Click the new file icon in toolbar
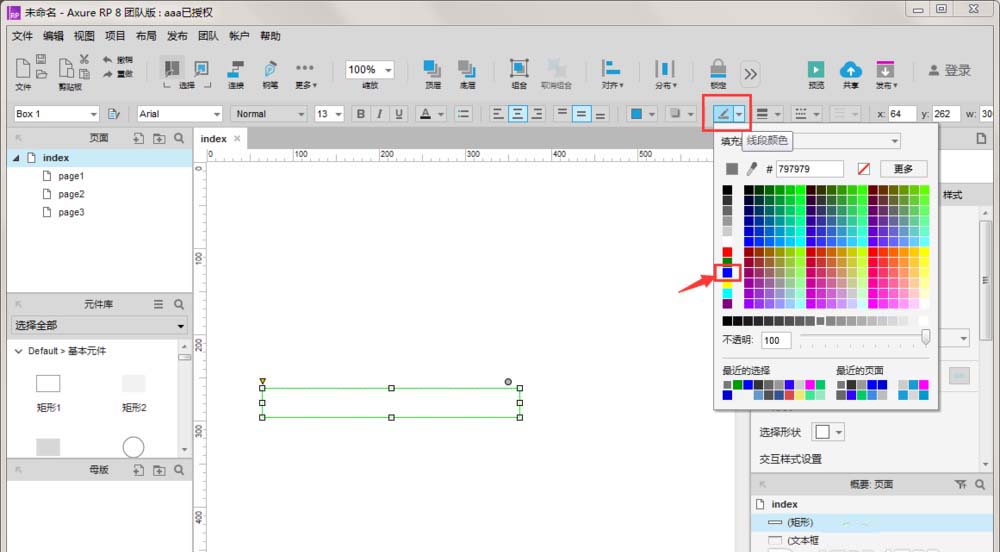Viewport: 1000px width, 552px height. coord(22,68)
